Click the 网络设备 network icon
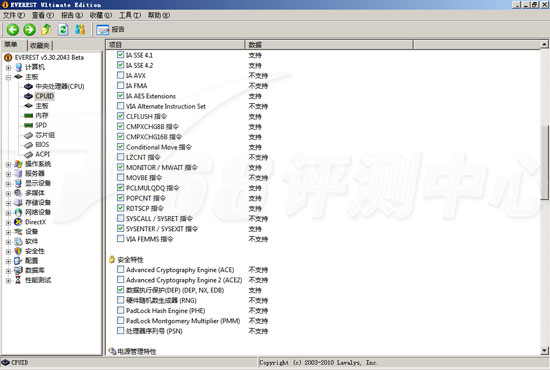This screenshot has height=370, width=550. (18, 212)
